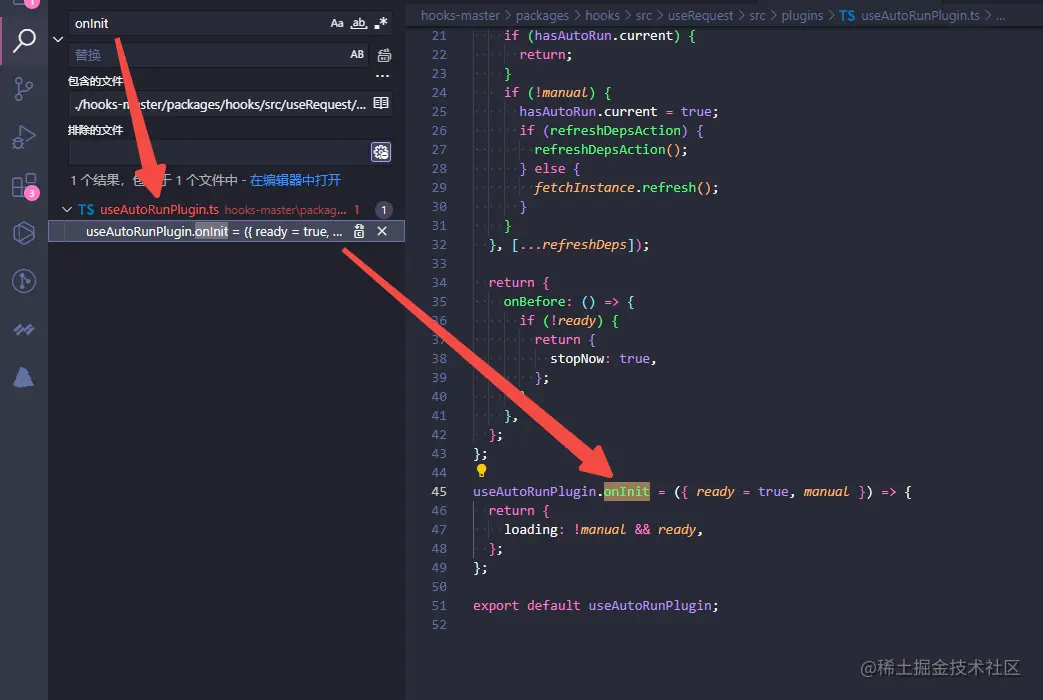Click 'loading: !manual && ready,' line

tap(603, 530)
